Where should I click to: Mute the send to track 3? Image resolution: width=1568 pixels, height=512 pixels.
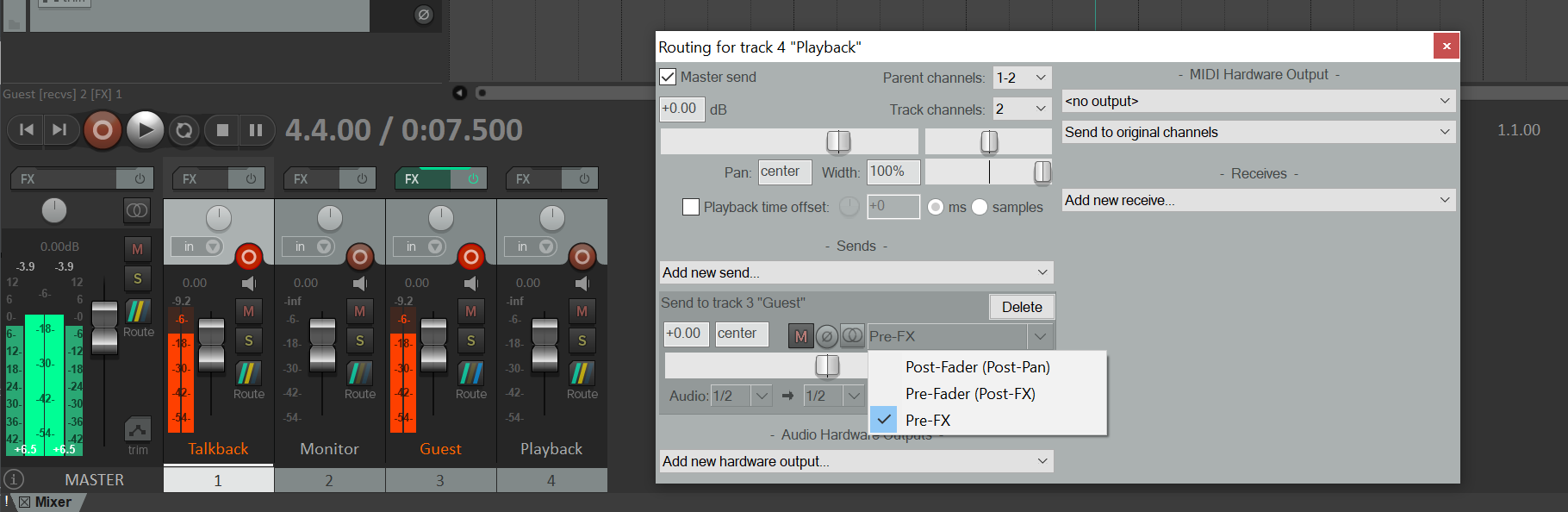800,336
